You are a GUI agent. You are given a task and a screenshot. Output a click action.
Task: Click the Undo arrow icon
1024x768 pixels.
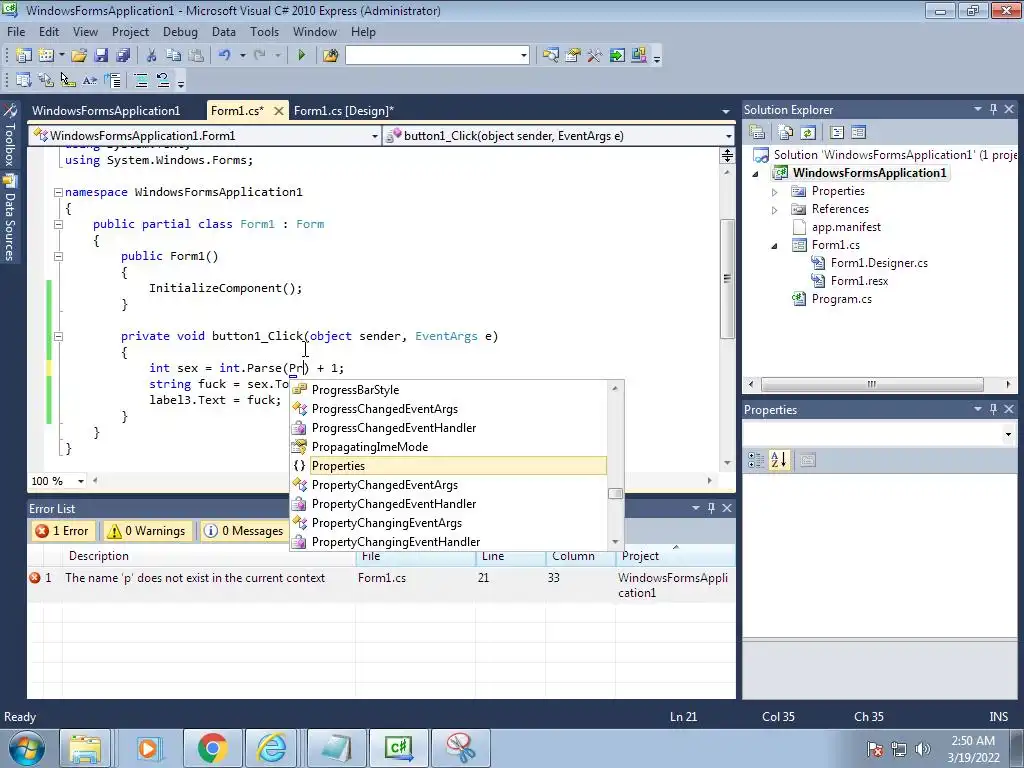click(x=225, y=56)
